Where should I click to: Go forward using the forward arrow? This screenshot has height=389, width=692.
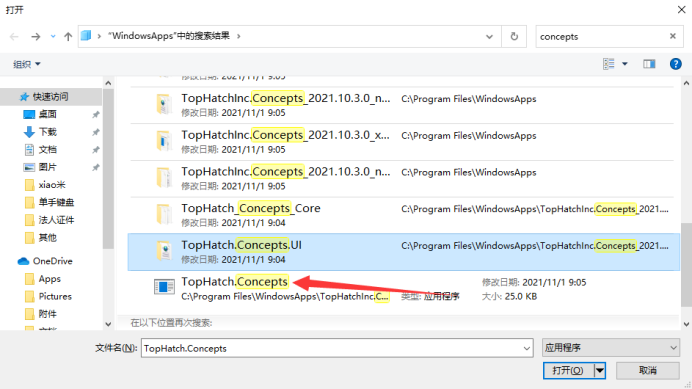click(36, 37)
